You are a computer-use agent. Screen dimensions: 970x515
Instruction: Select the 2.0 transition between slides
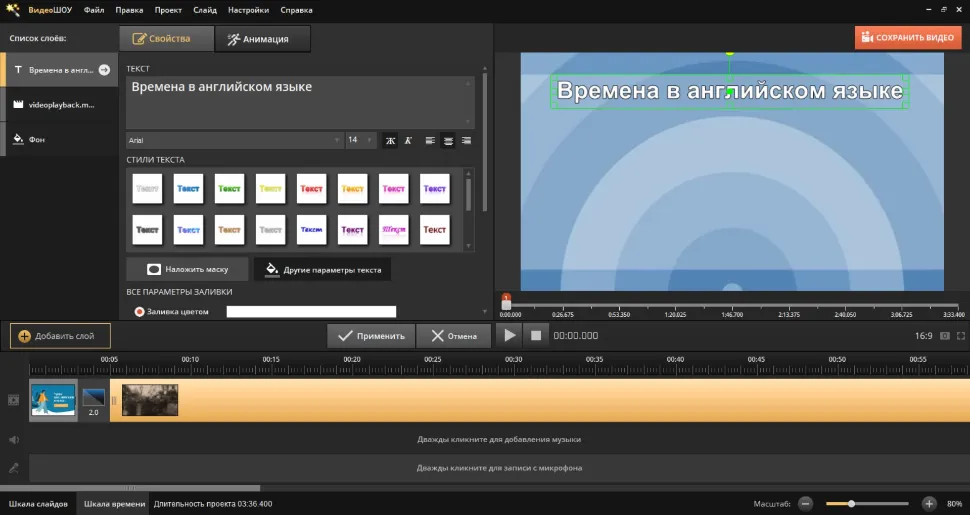click(93, 402)
